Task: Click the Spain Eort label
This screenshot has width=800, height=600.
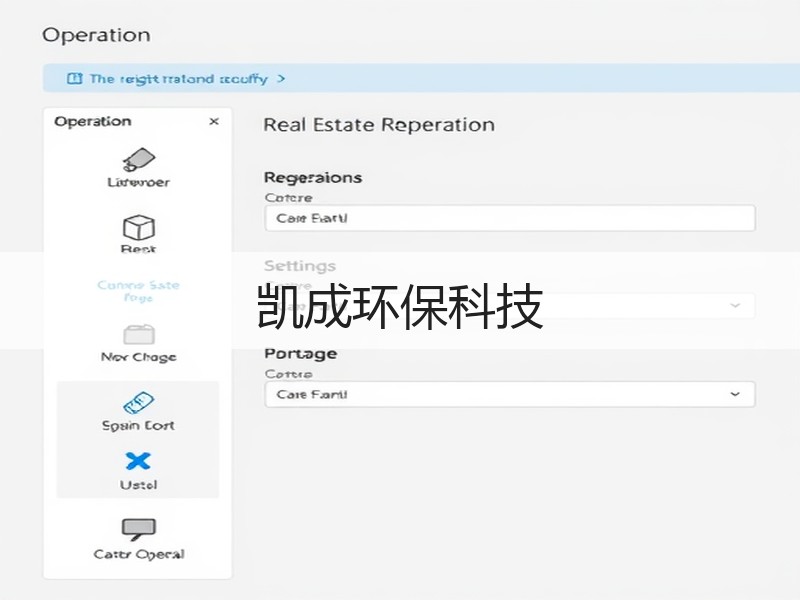Action: [138, 425]
